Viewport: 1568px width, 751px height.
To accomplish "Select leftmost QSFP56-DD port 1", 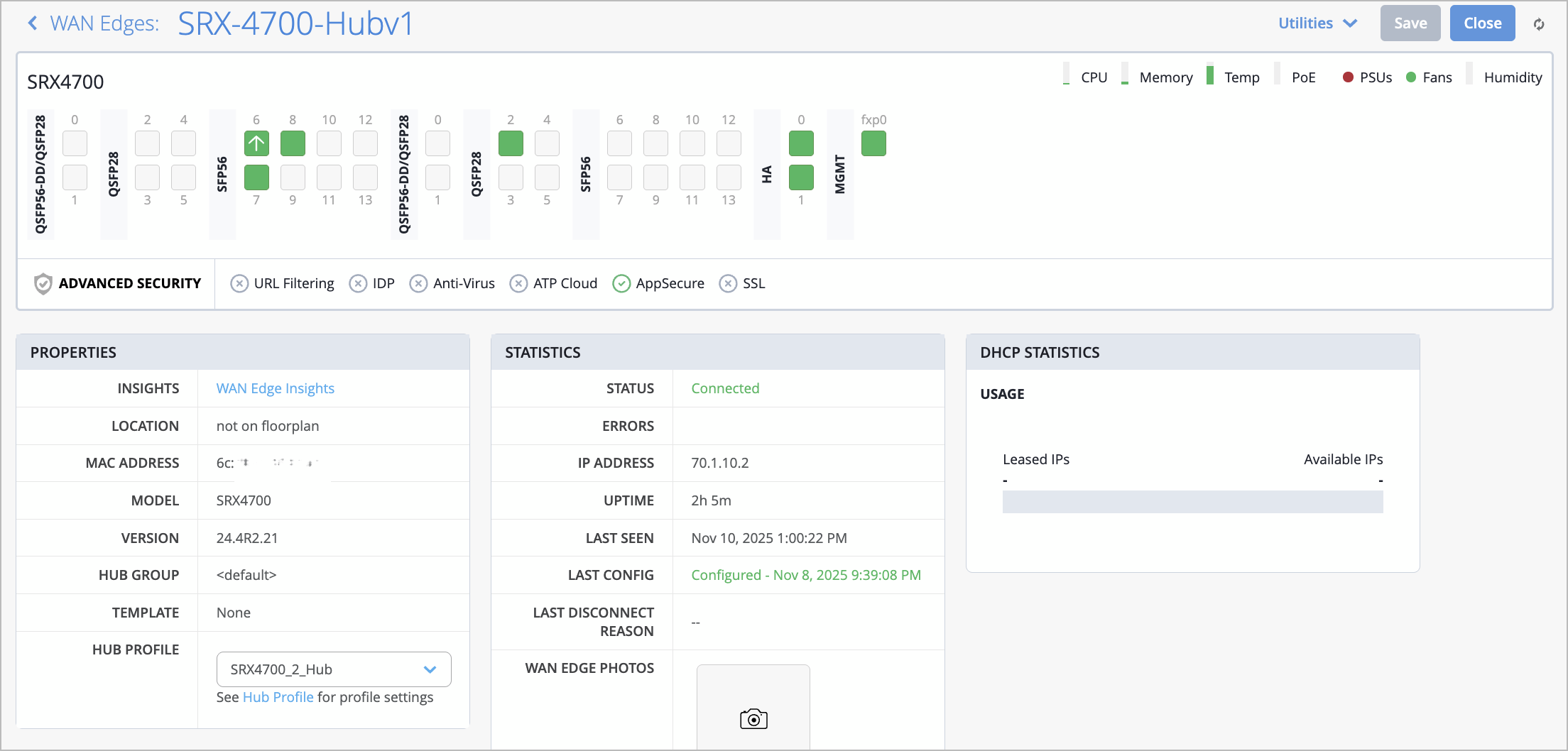I will click(x=75, y=177).
